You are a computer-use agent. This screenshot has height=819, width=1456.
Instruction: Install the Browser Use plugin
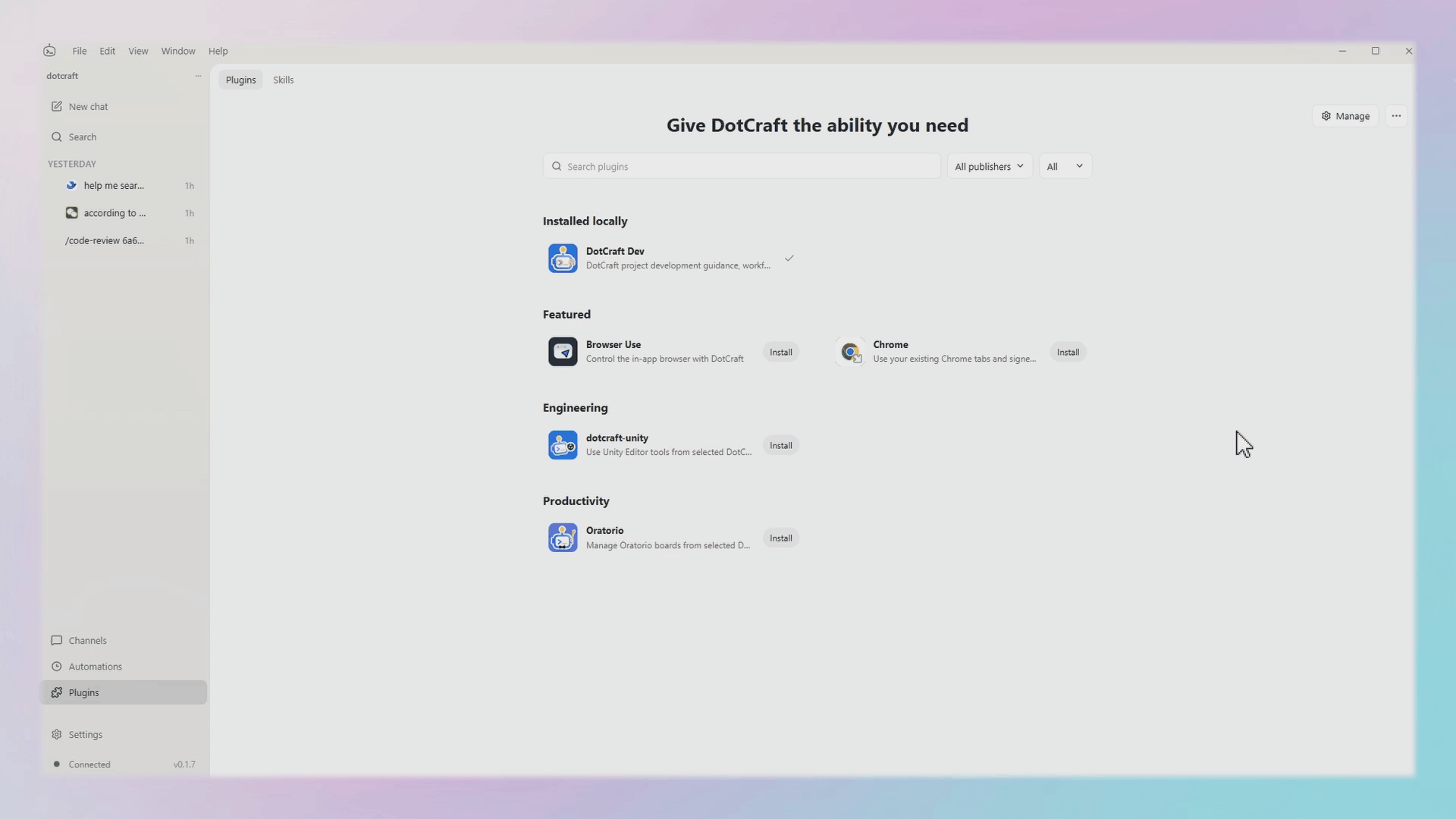[x=781, y=352]
